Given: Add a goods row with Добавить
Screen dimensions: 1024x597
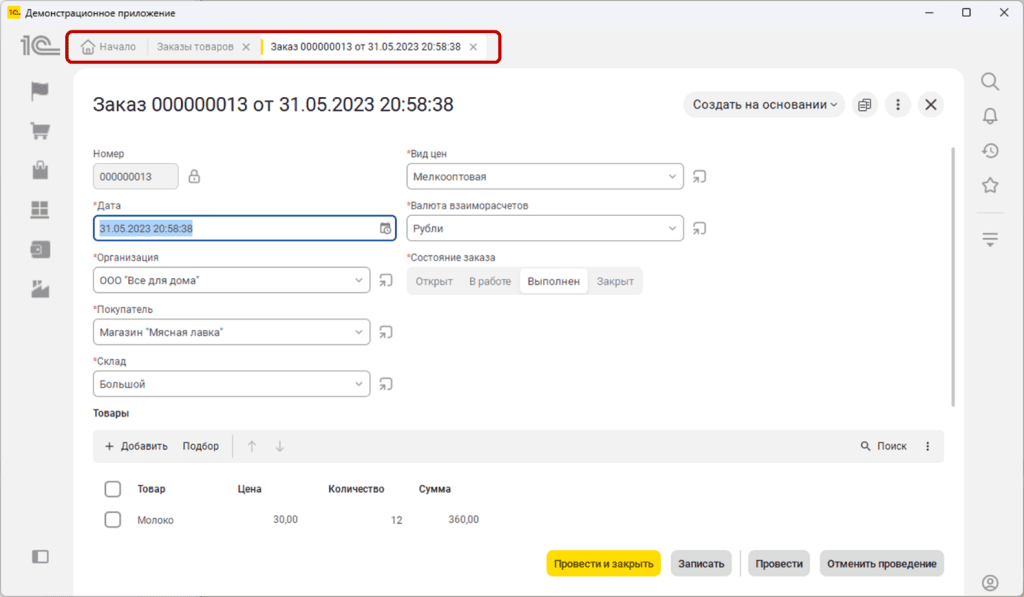Looking at the screenshot, I should click(x=136, y=446).
